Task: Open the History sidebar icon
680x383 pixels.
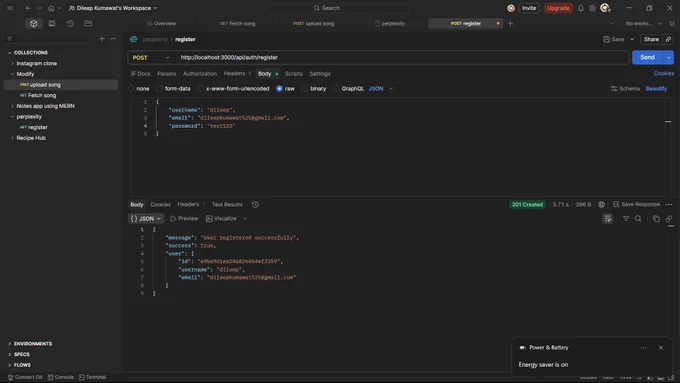Action: (70, 23)
